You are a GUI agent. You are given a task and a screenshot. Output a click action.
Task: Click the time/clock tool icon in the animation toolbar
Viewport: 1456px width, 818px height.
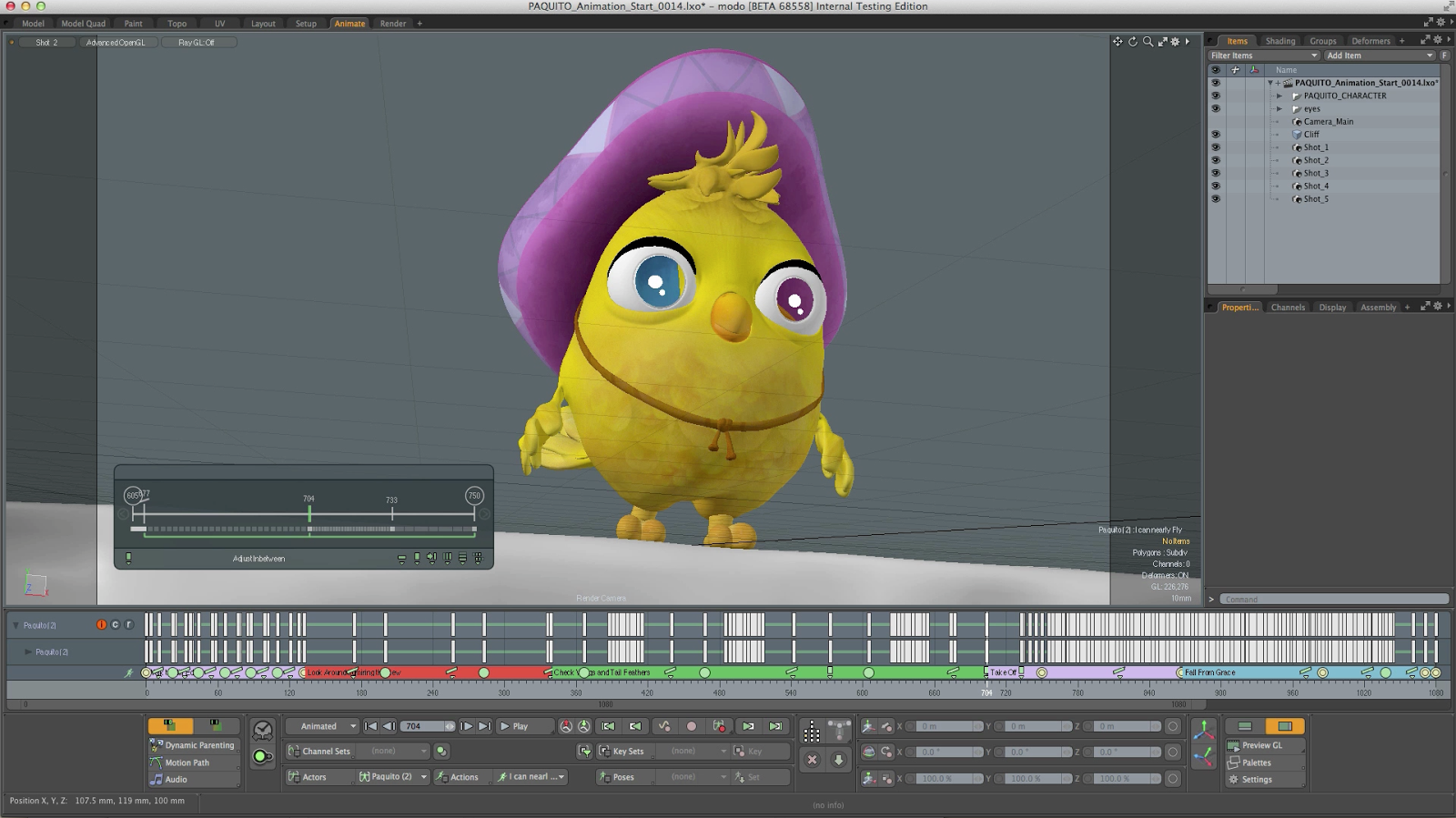[x=263, y=731]
